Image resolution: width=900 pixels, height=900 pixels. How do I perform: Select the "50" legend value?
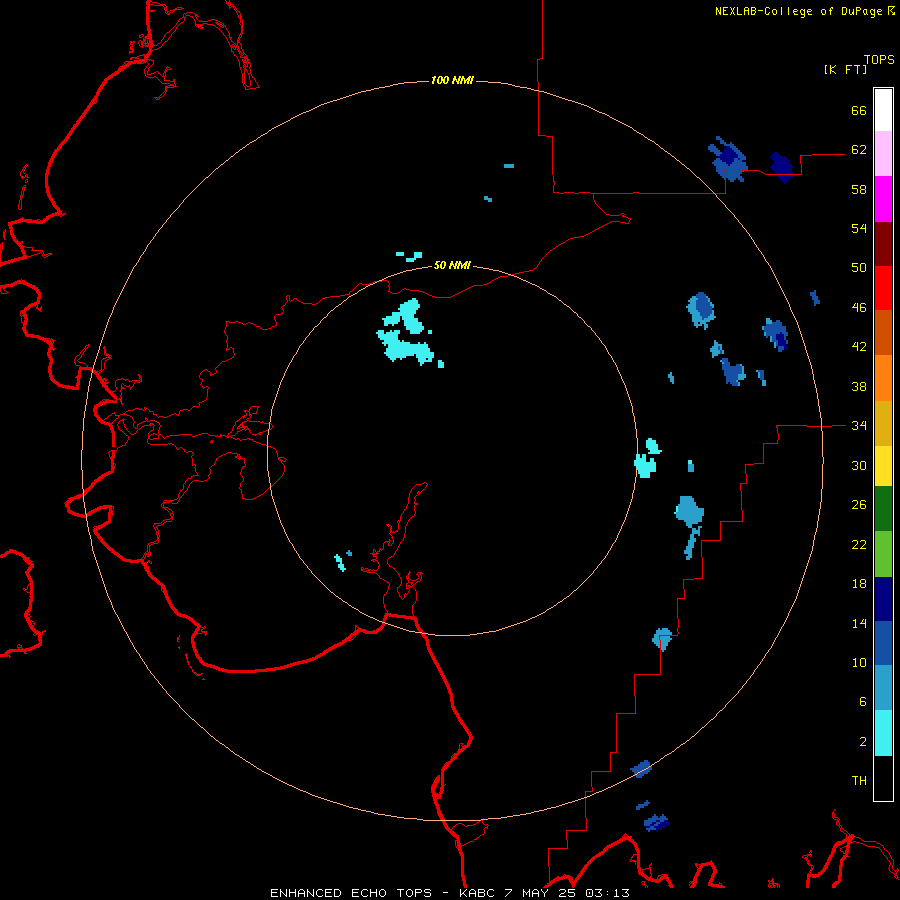[859, 268]
